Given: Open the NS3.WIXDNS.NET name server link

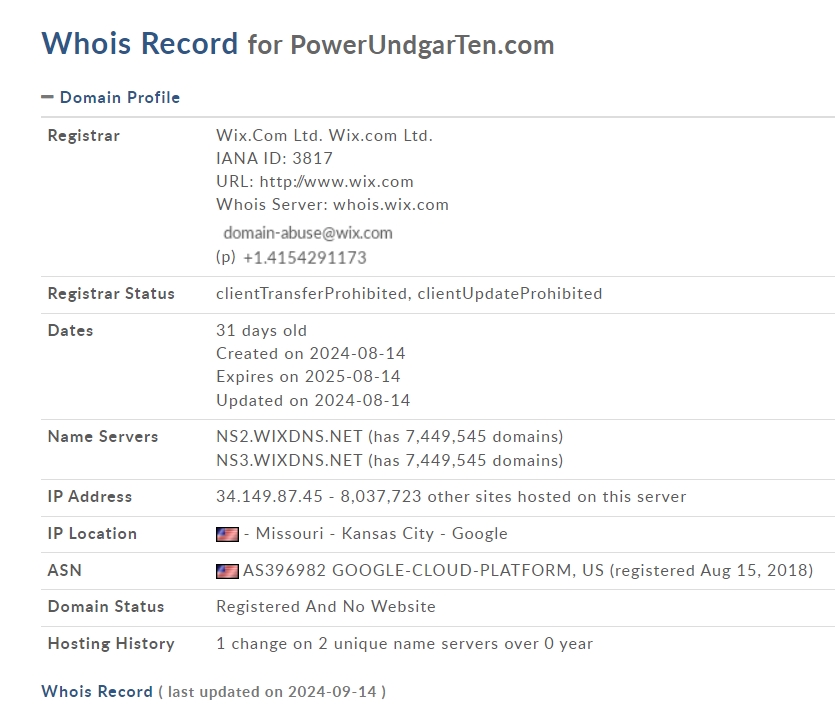Looking at the screenshot, I should pyautogui.click(x=289, y=460).
